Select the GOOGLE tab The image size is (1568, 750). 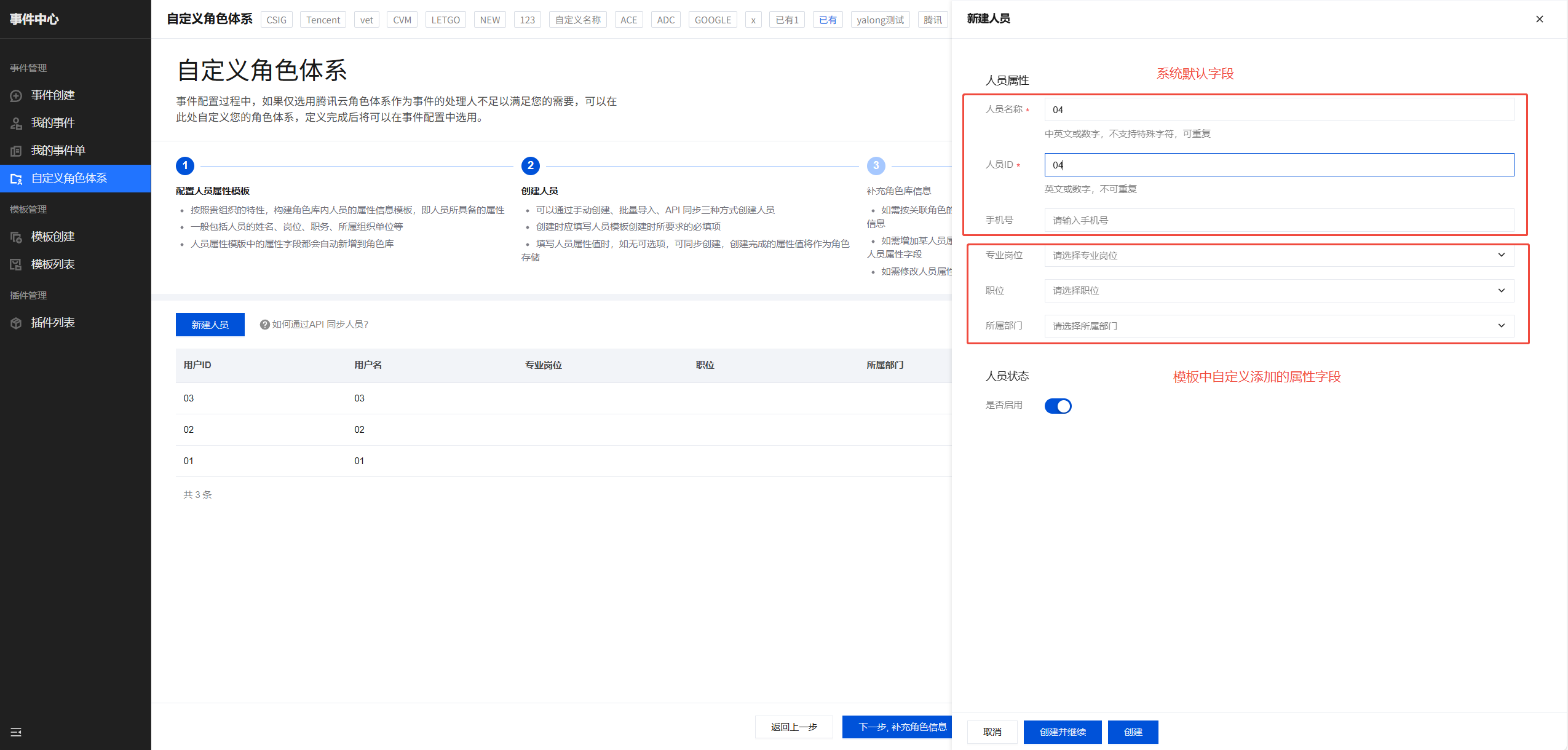coord(712,20)
